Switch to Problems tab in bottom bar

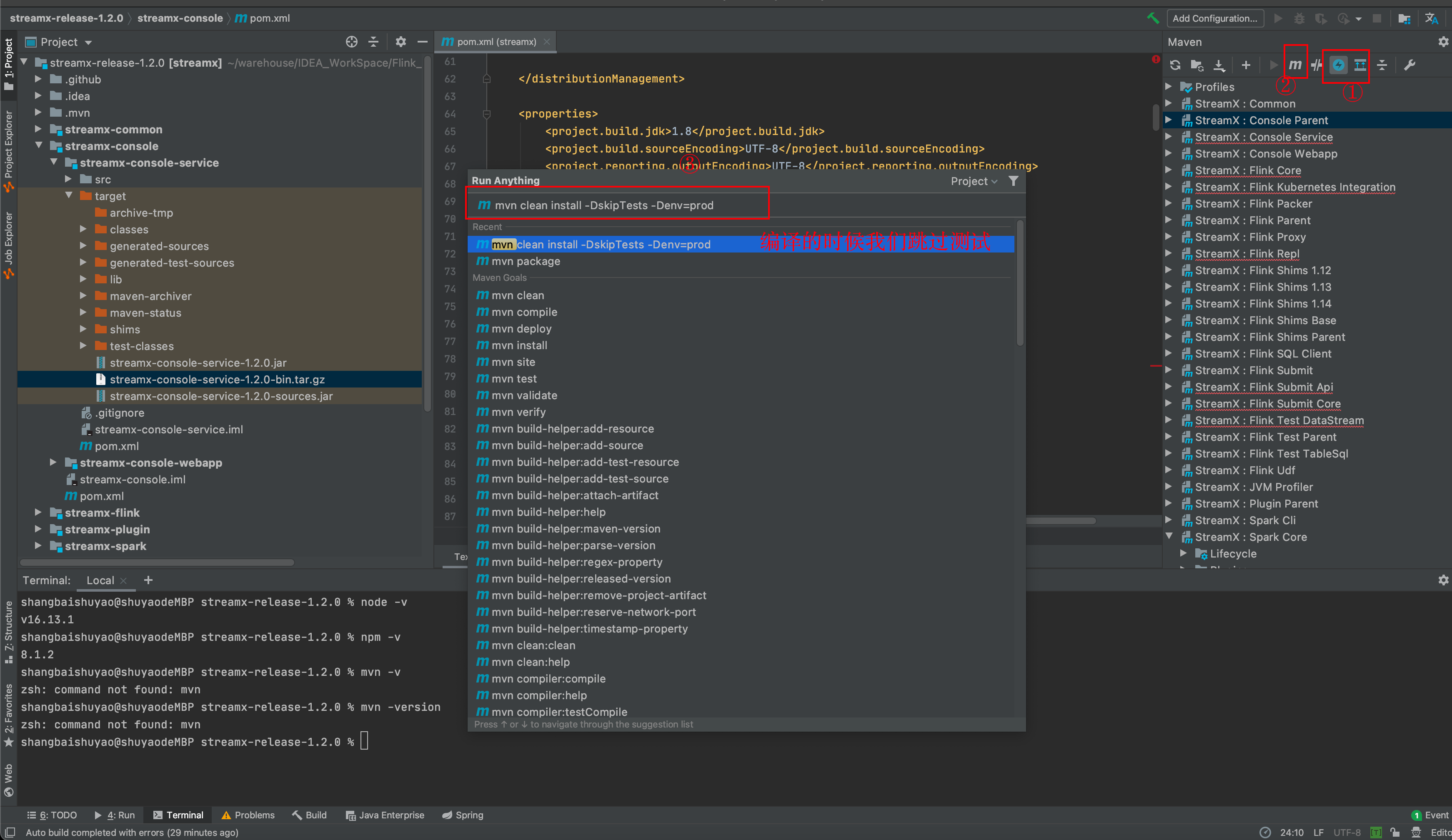click(248, 815)
